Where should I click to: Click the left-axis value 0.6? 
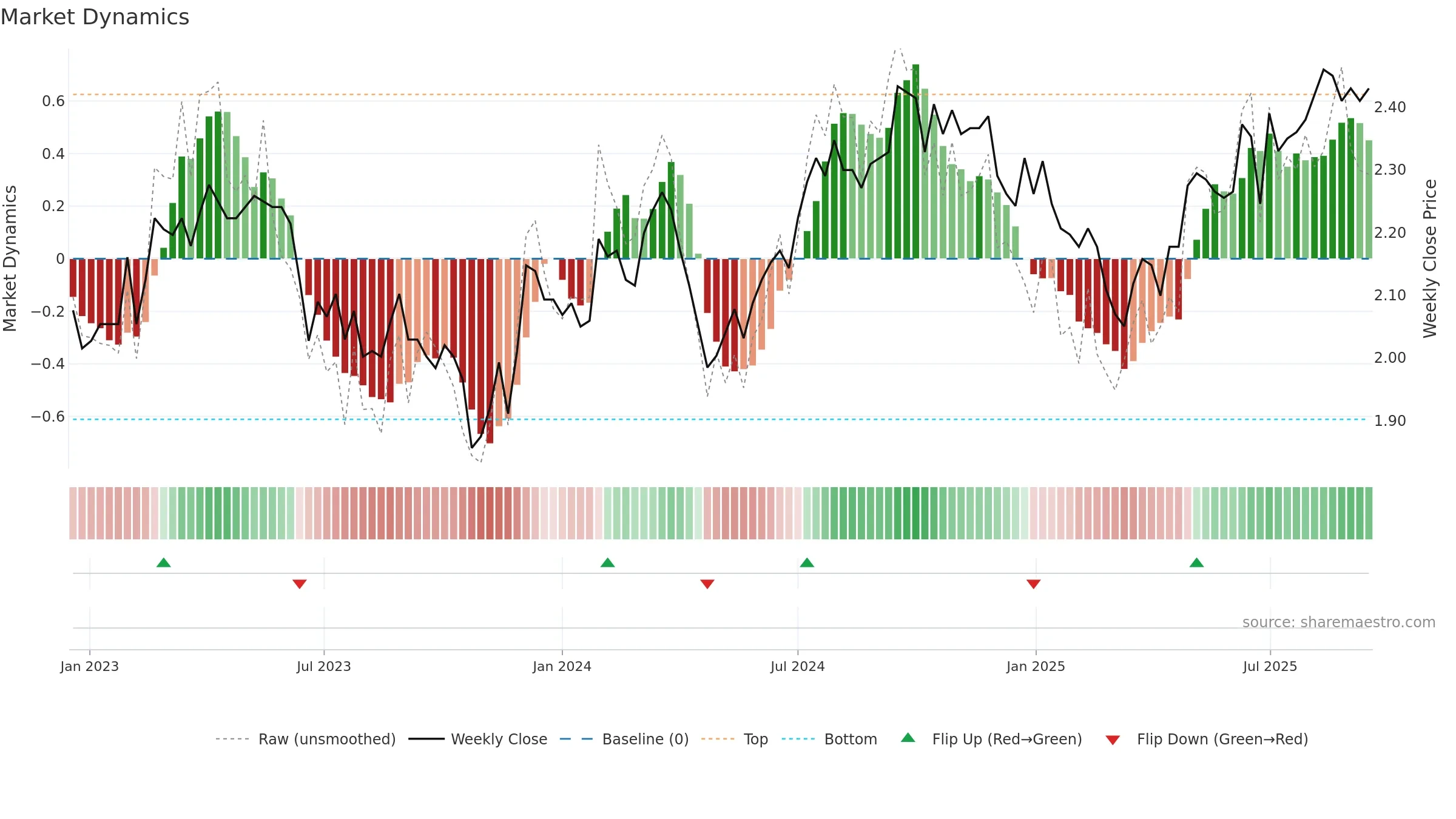point(53,101)
